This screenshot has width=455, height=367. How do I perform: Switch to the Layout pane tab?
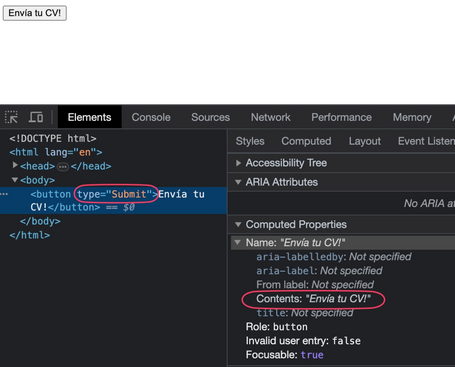coord(365,141)
